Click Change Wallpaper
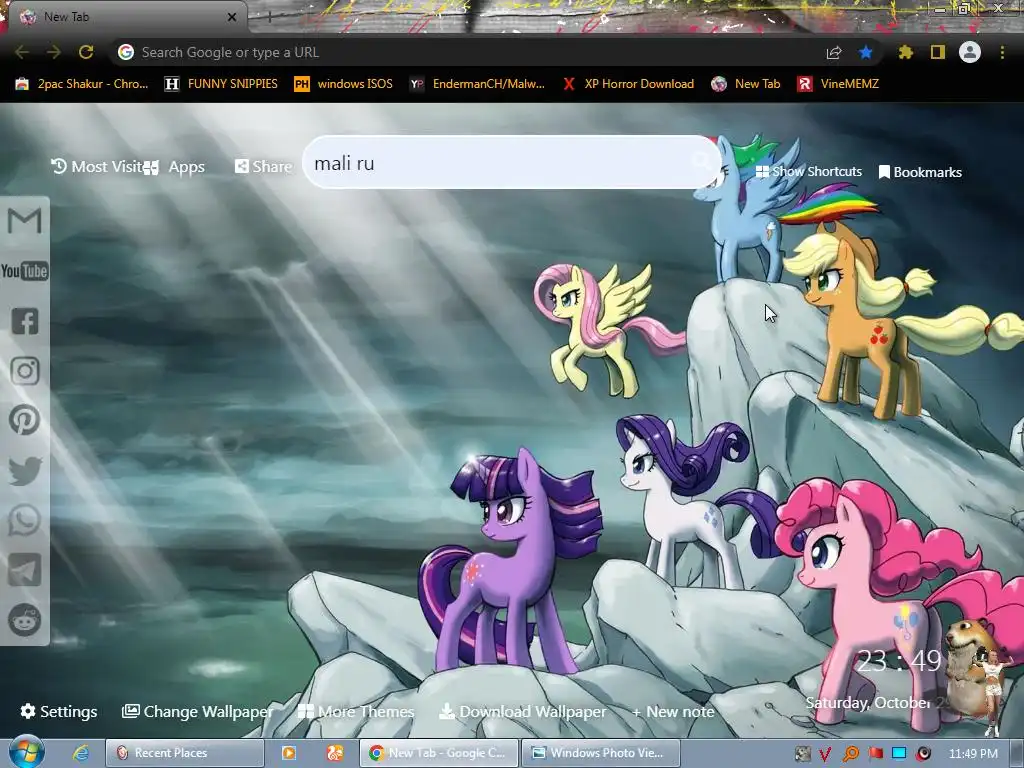1024x768 pixels. pos(198,711)
